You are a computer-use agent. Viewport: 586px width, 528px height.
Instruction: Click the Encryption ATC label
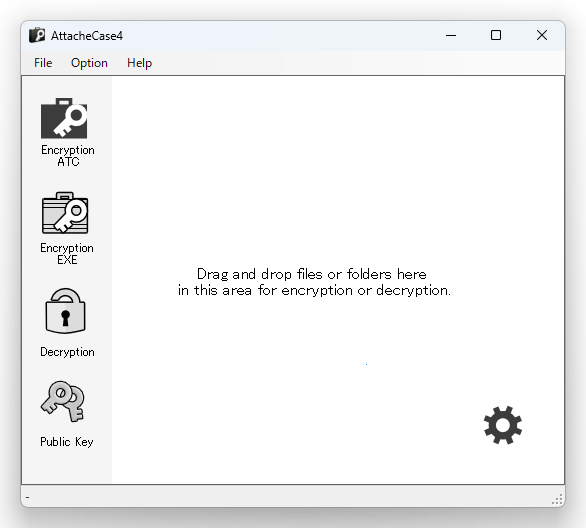point(68,155)
